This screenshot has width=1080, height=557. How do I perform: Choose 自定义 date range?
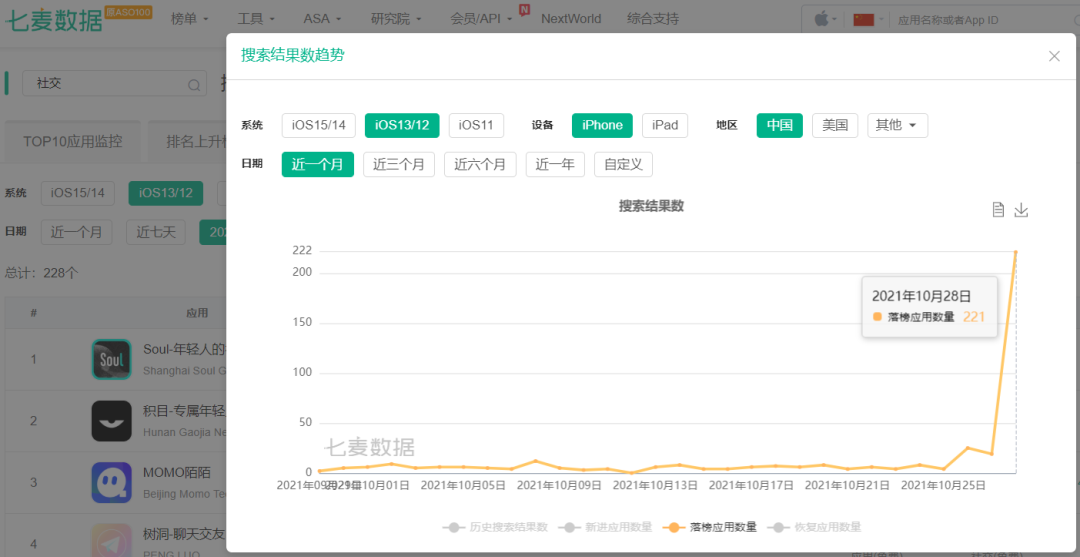point(623,165)
